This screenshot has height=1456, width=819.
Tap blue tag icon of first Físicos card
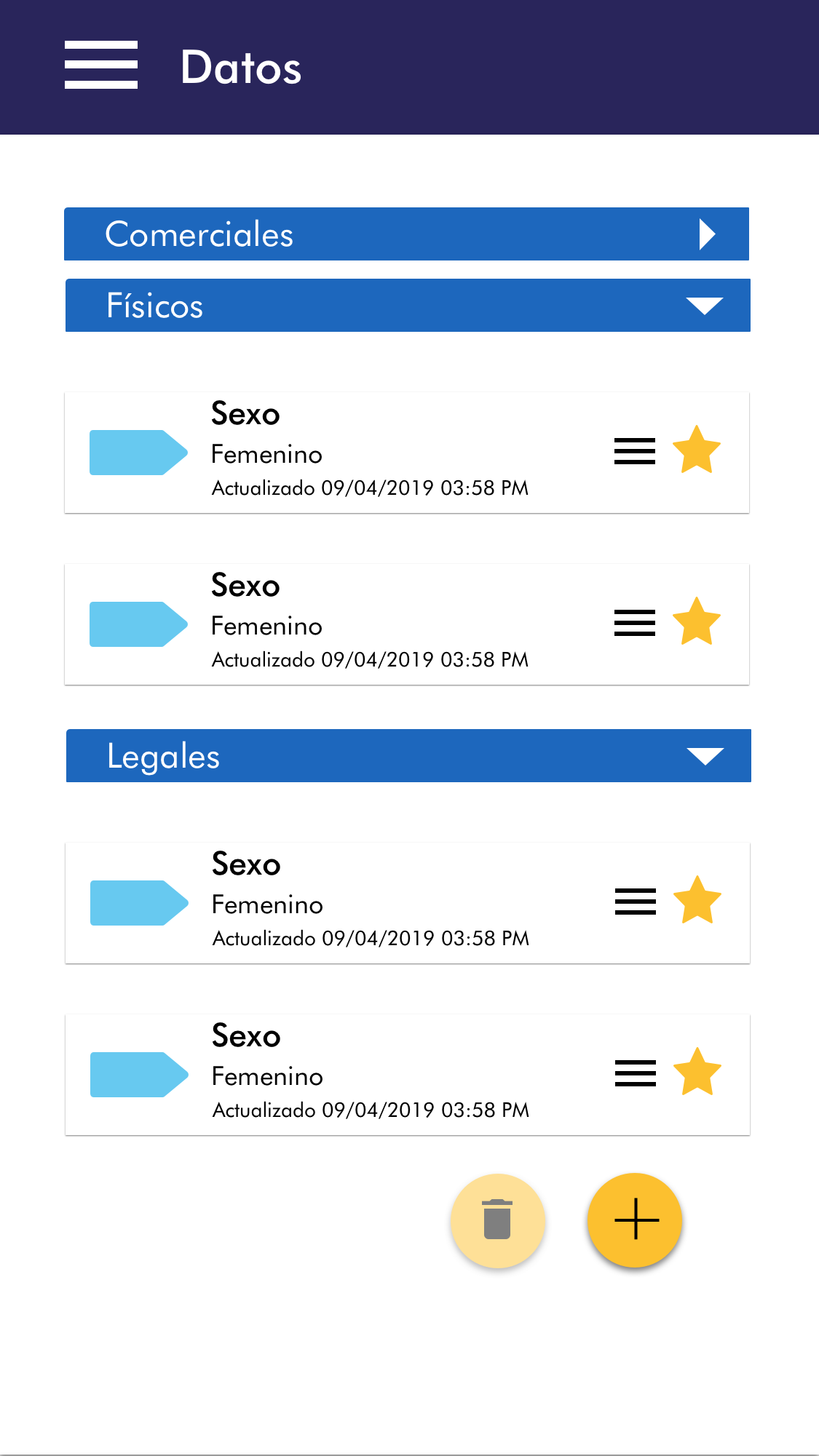pyautogui.click(x=138, y=453)
